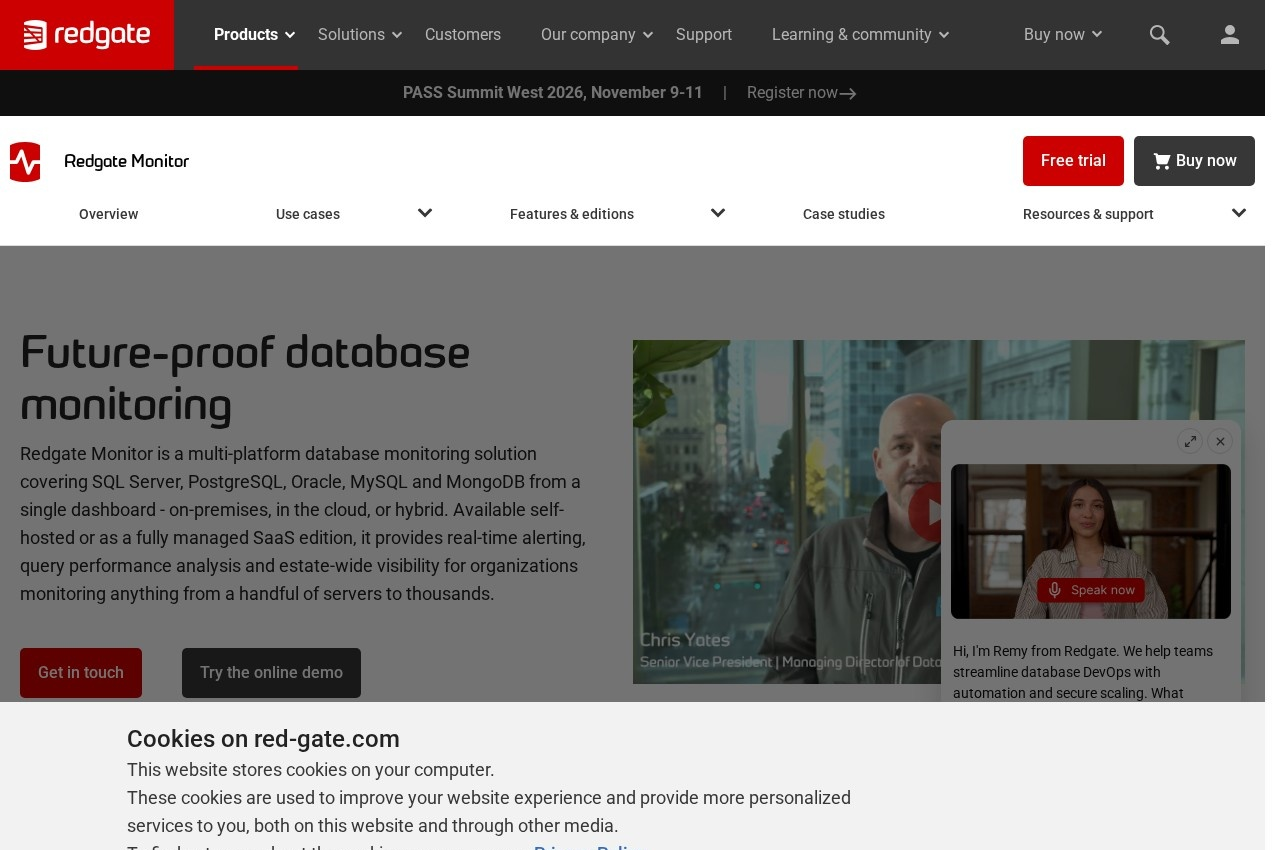
Task: Open the Products menu
Action: pyautogui.click(x=246, y=35)
